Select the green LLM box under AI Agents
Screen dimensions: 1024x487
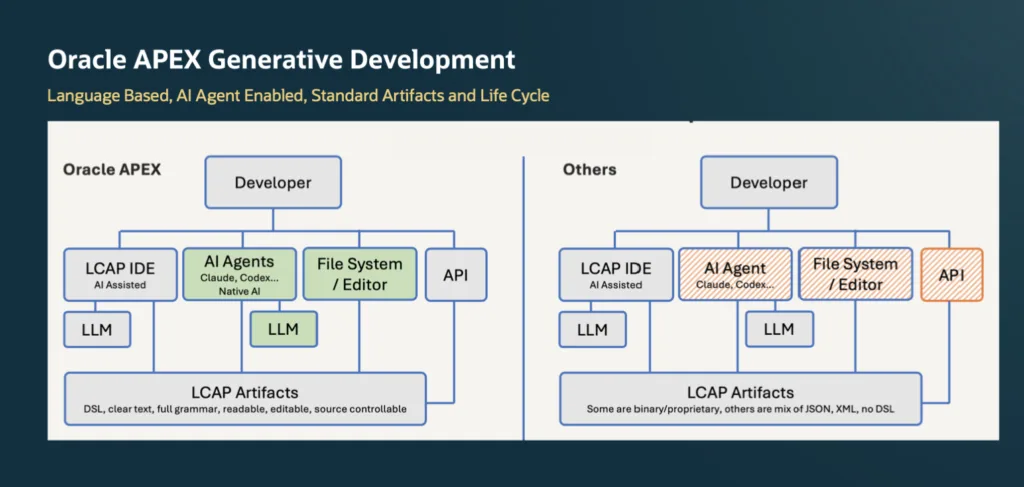[x=283, y=329]
